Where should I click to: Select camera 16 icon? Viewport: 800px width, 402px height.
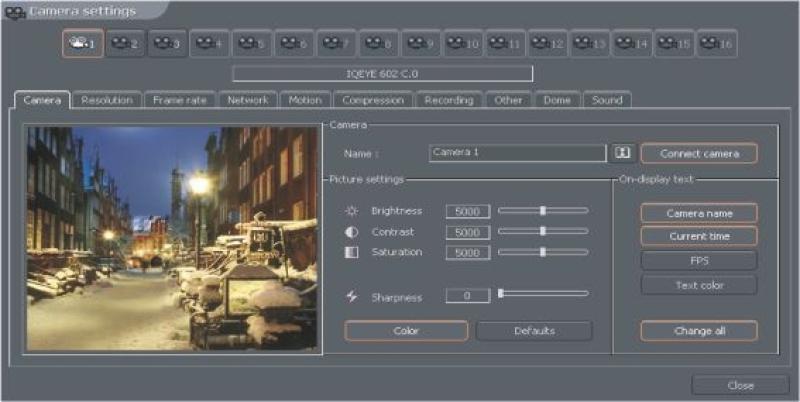(x=716, y=44)
